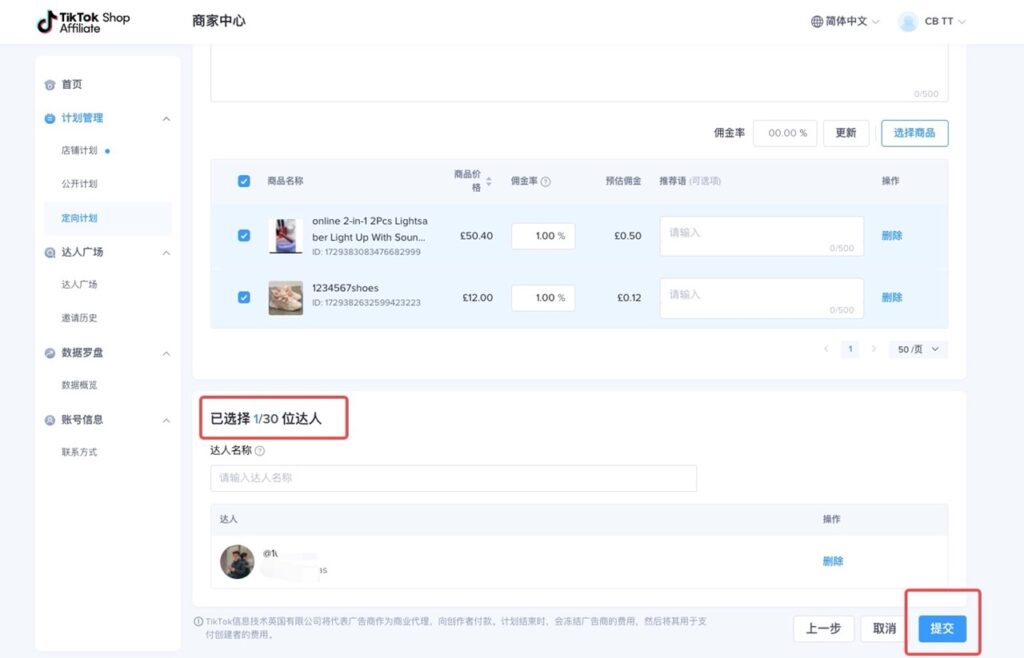Image resolution: width=1024 pixels, height=658 pixels.
Task: Click the TikTok Shop Affiliate logo
Action: pos(83,22)
